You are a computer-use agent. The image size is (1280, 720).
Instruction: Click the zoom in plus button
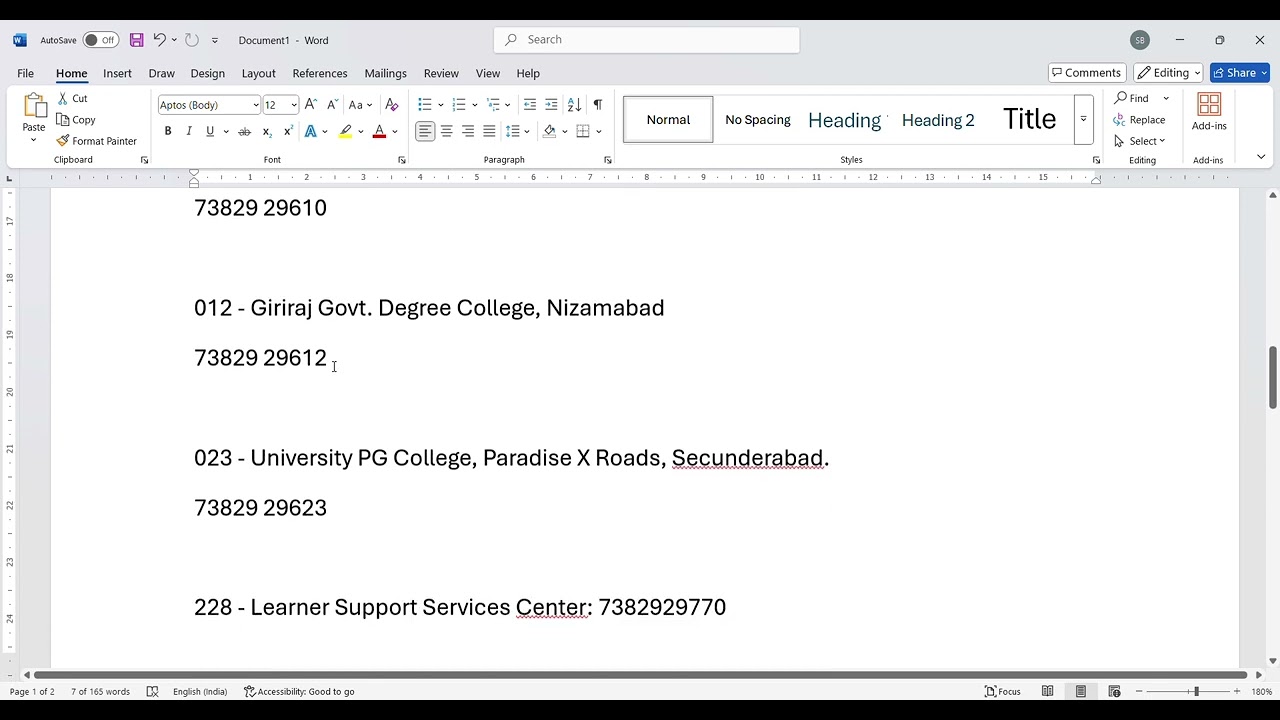coord(1237,691)
